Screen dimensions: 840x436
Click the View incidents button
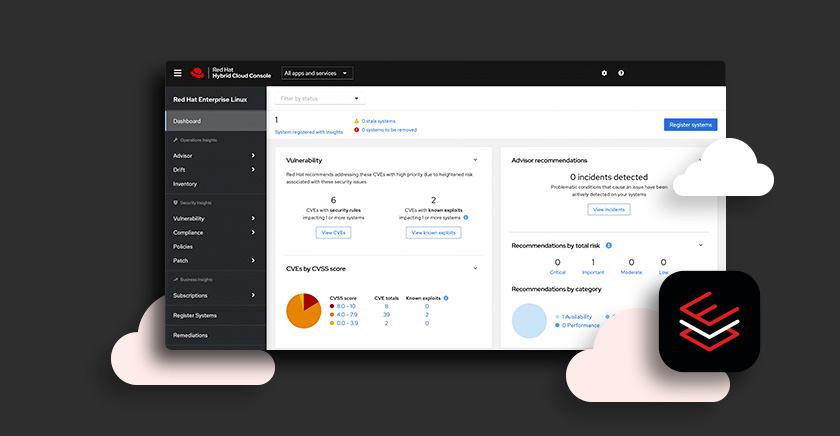tap(609, 209)
